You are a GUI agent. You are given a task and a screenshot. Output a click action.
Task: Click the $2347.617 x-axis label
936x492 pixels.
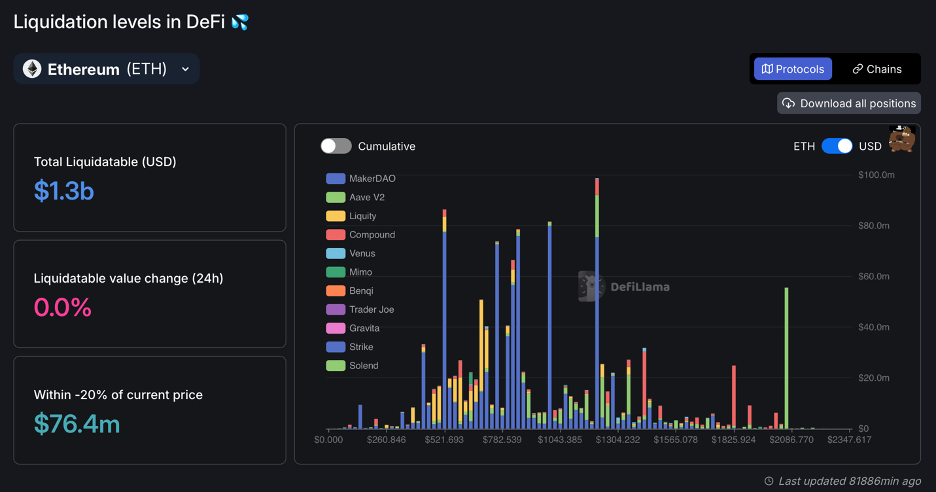coord(849,440)
